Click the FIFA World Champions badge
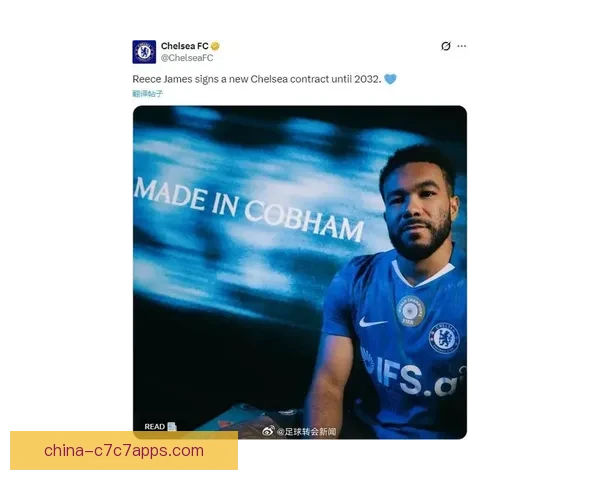Viewport: 600px width, 480px height. [x=410, y=311]
